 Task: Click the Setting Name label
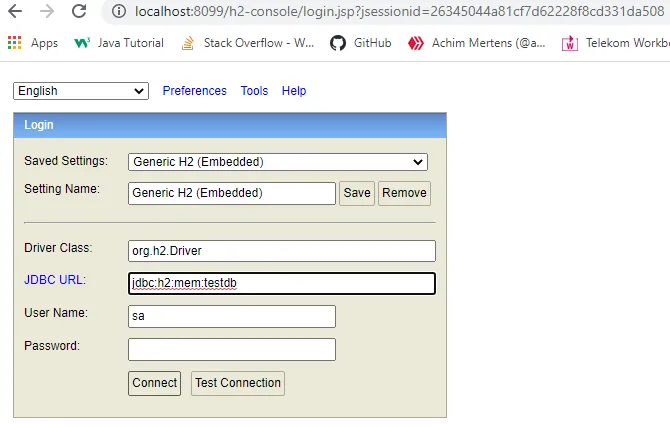[x=62, y=189]
